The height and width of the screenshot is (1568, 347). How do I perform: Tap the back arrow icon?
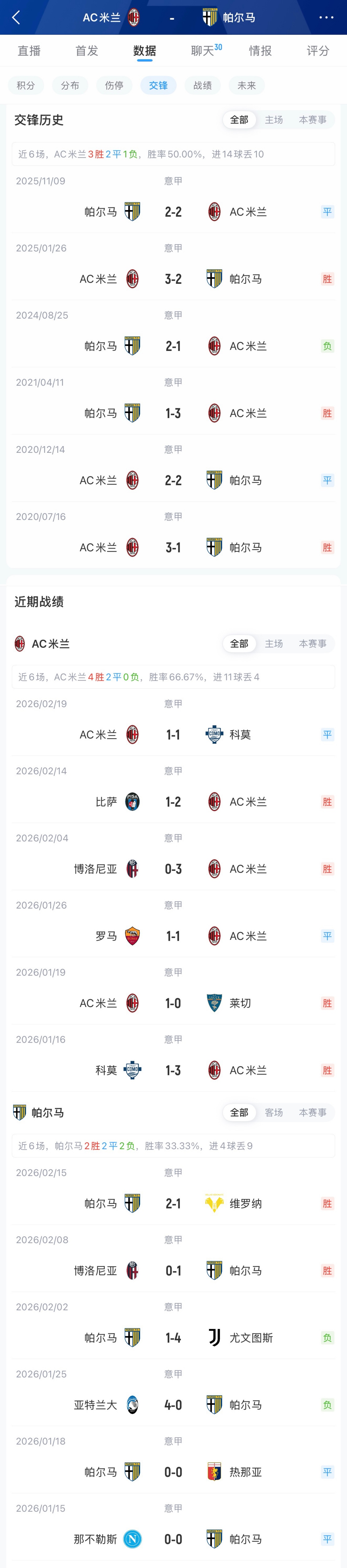[x=16, y=18]
